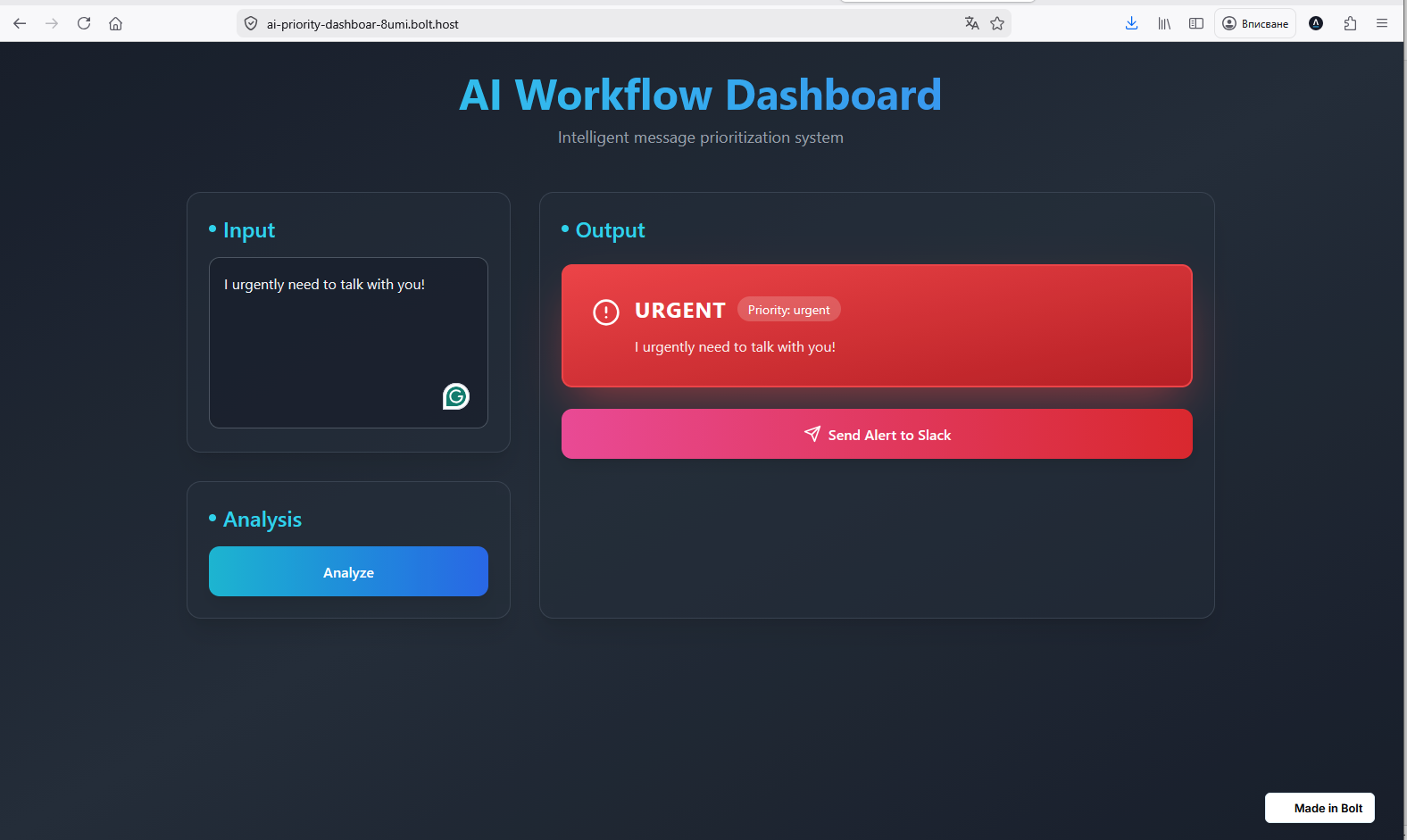Click the urgent alert exclamation icon
This screenshot has width=1407, height=840.
pos(606,312)
